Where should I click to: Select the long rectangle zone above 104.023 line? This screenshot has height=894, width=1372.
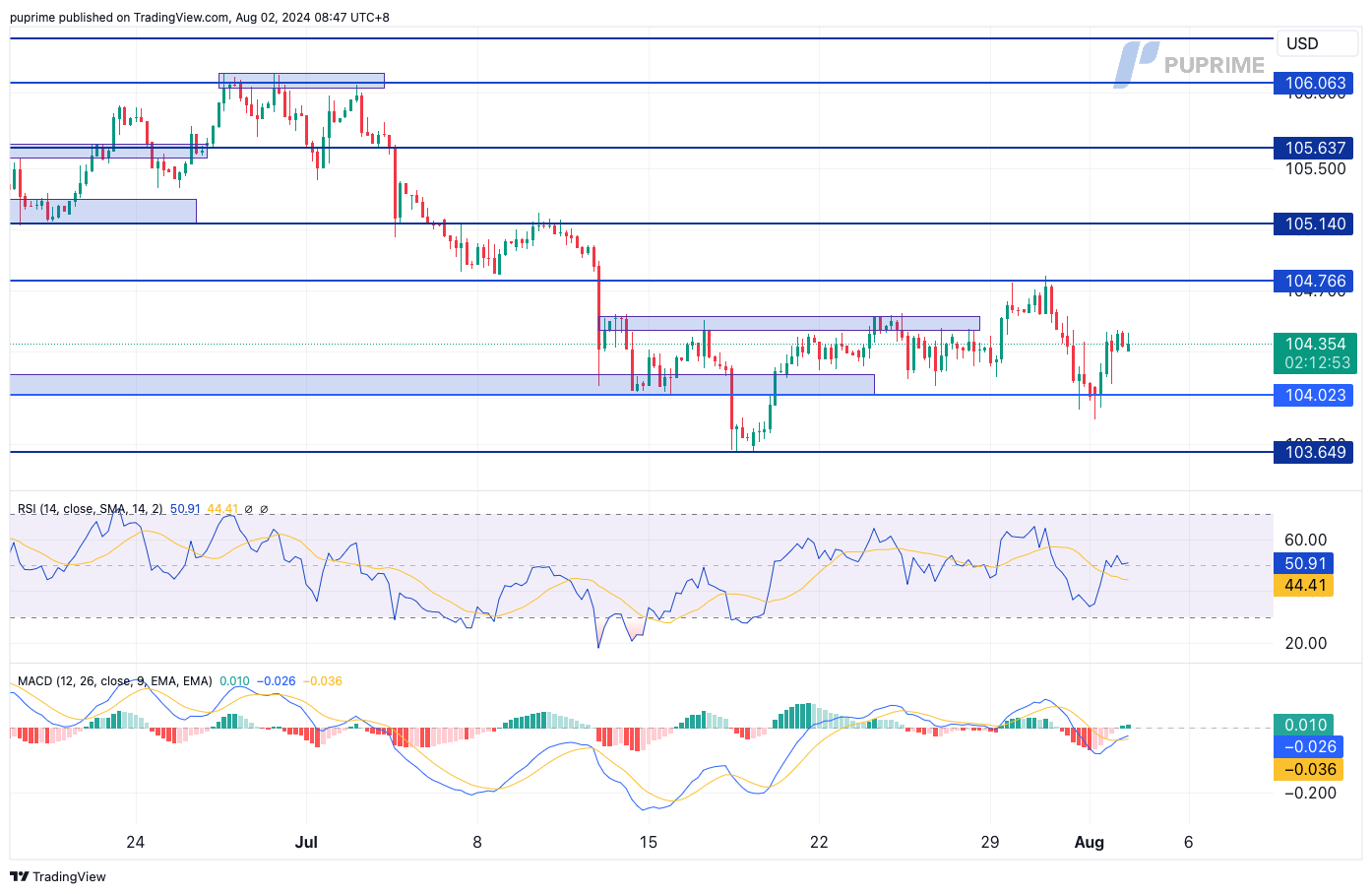[x=442, y=384]
